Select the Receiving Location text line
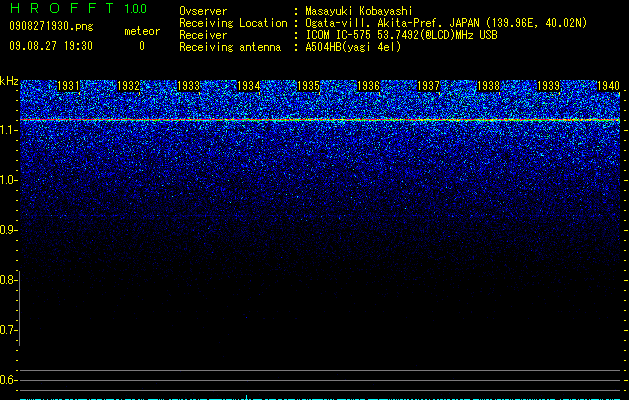This screenshot has height=400, width=629. 383,23
